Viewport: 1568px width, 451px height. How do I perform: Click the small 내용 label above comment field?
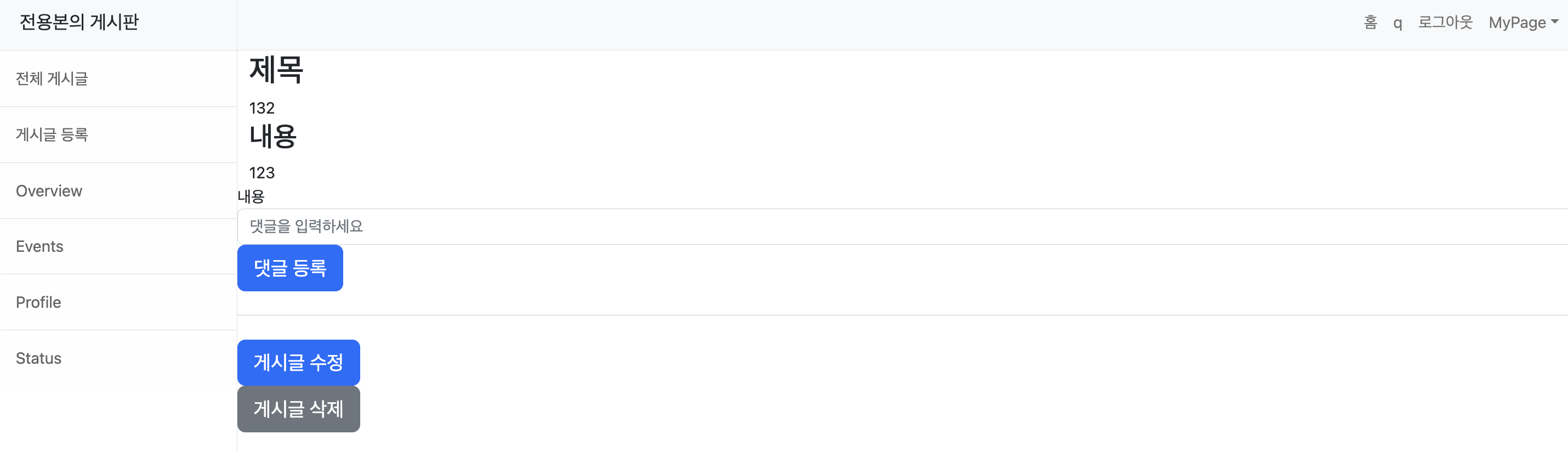[x=251, y=196]
